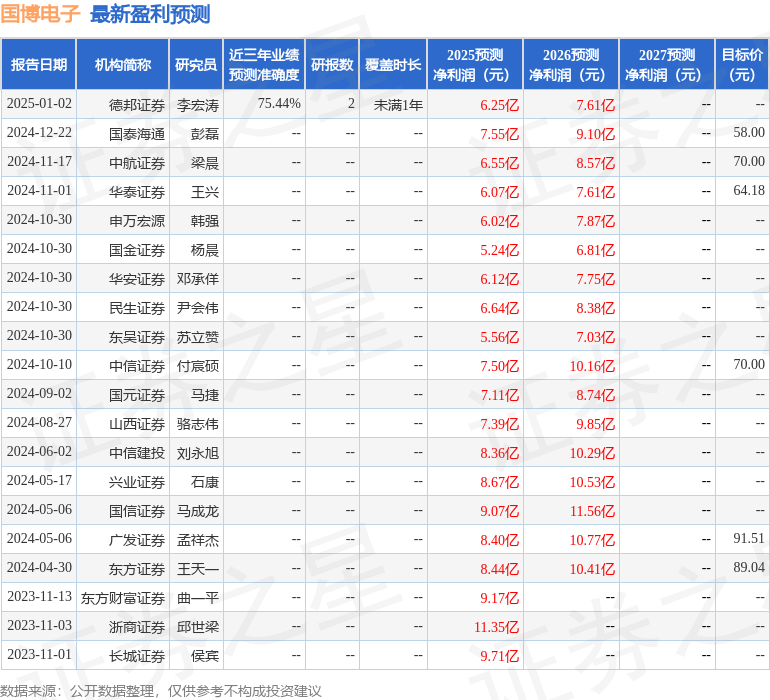Image resolution: width=770 pixels, height=700 pixels.
Task: Click the 11.35亿 profit forecast value
Action: coord(497,627)
